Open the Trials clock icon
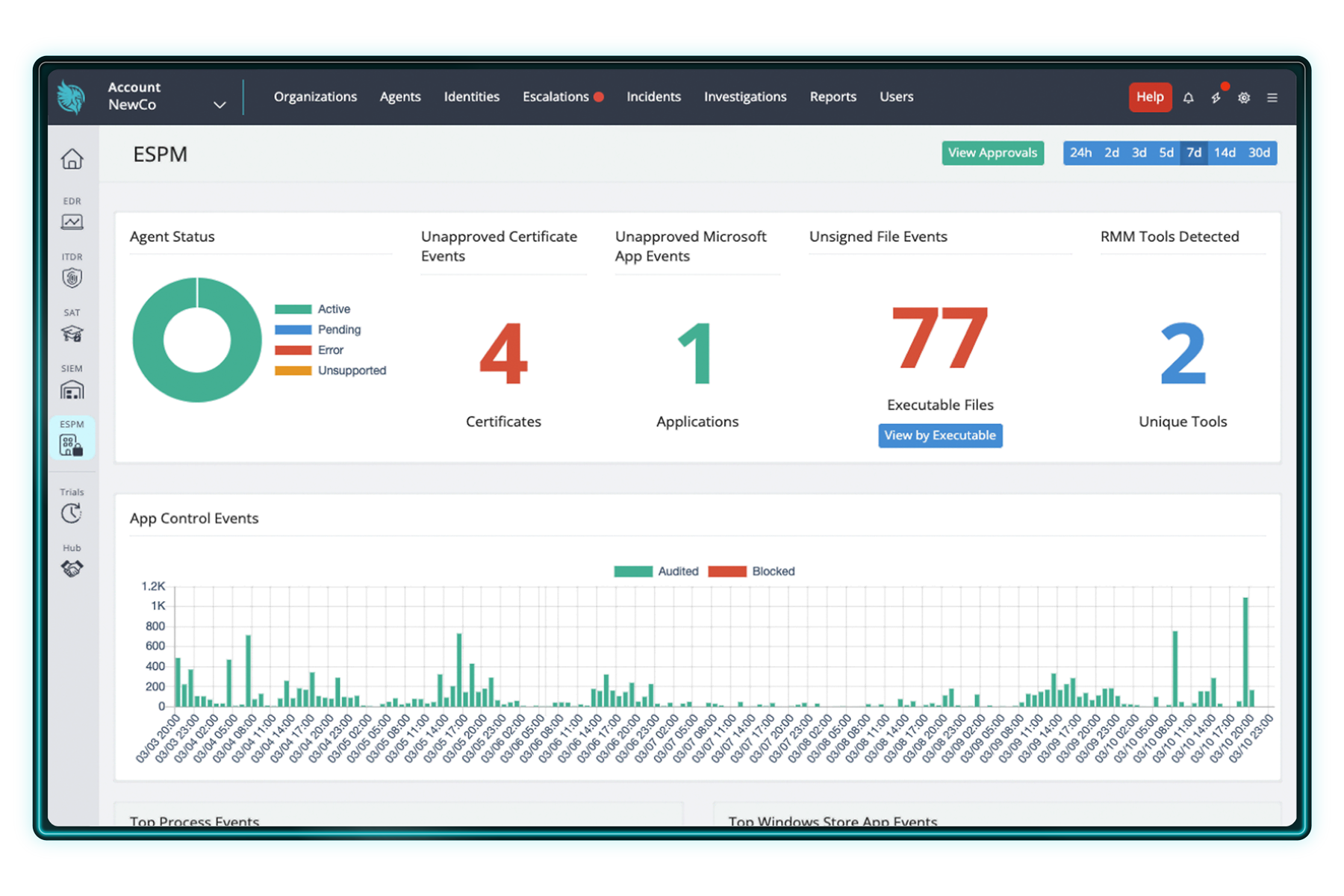1344x896 pixels. [72, 513]
